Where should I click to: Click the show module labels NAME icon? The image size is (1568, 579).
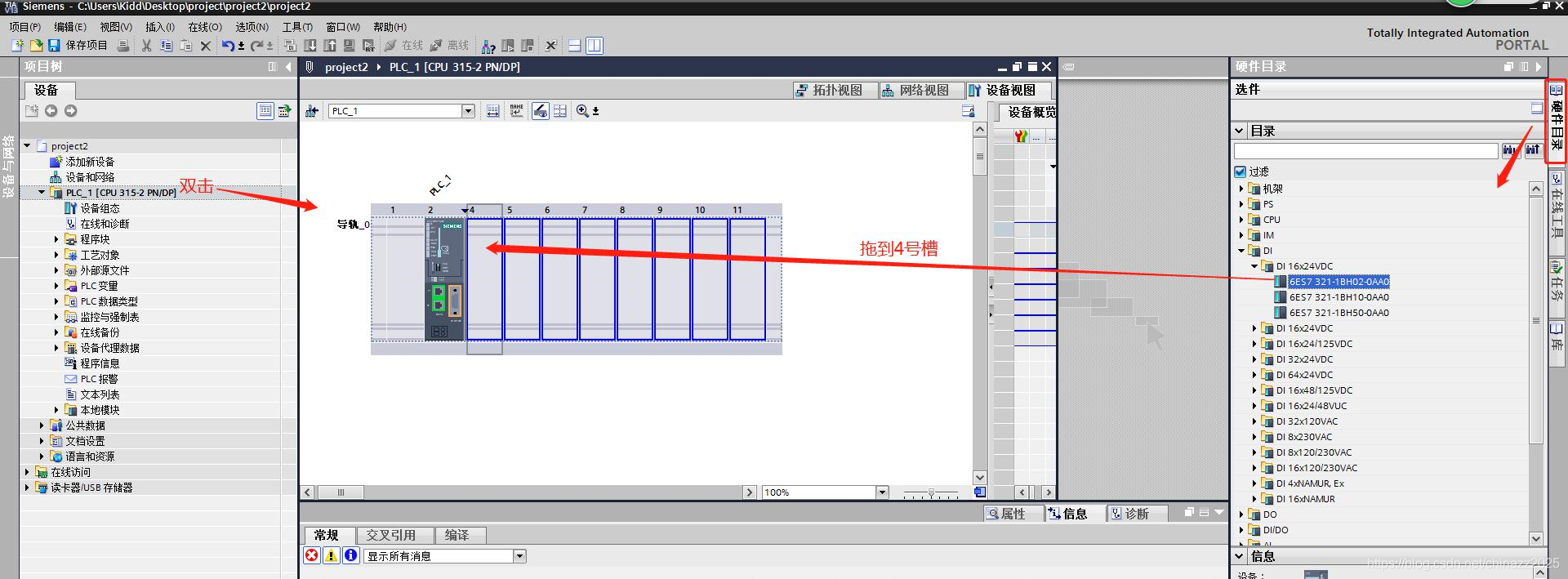coord(517,111)
